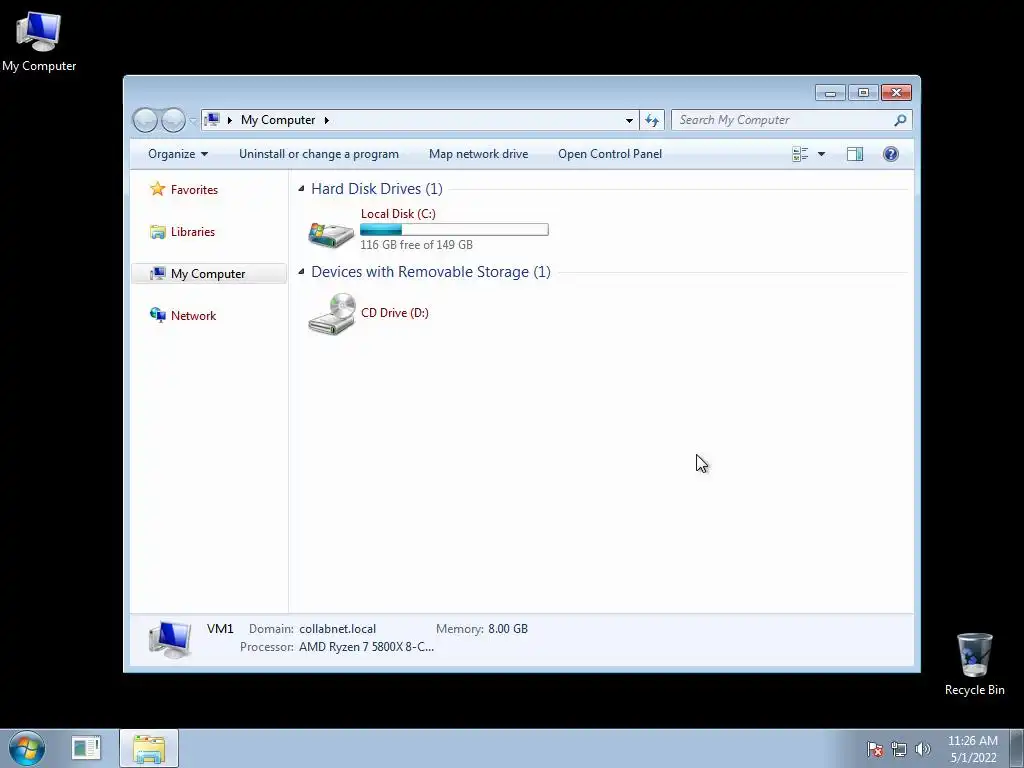The image size is (1024, 768).
Task: Open the pinned taskbar program beside Start
Action: 86,748
